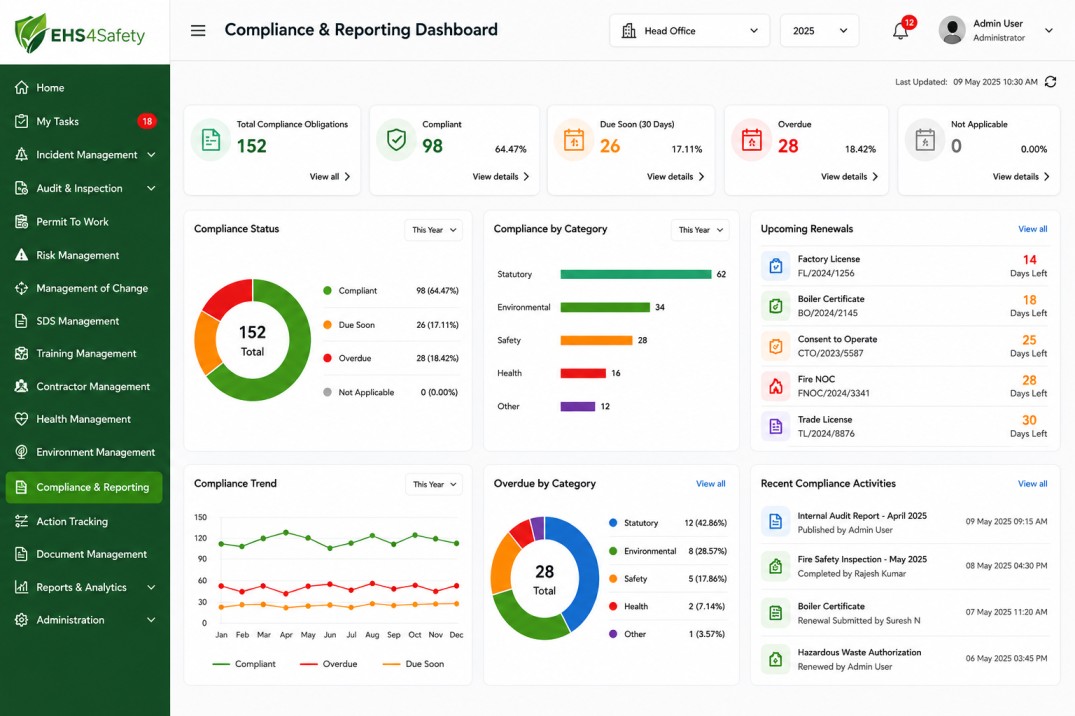This screenshot has height=716, width=1075.
Task: Open the 2025 year dropdown
Action: click(x=819, y=31)
